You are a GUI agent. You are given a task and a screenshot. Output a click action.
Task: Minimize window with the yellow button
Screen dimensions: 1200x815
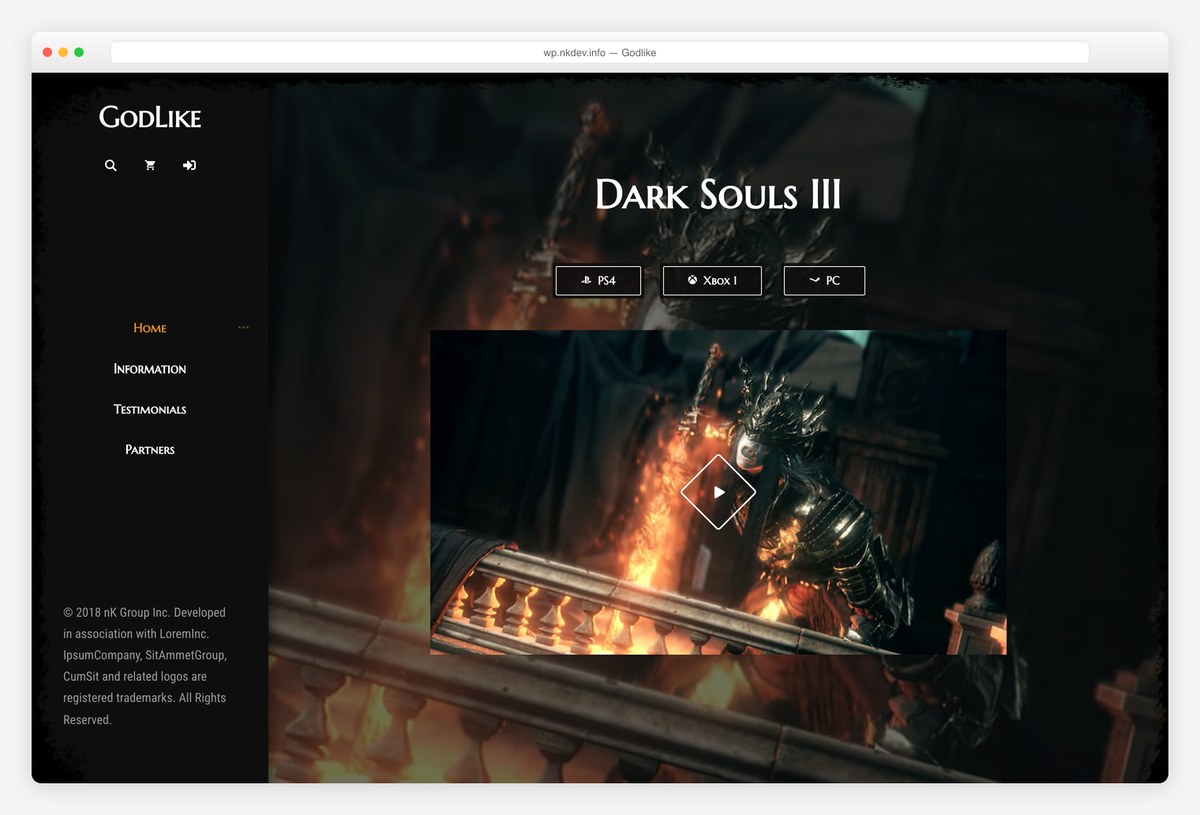[63, 52]
